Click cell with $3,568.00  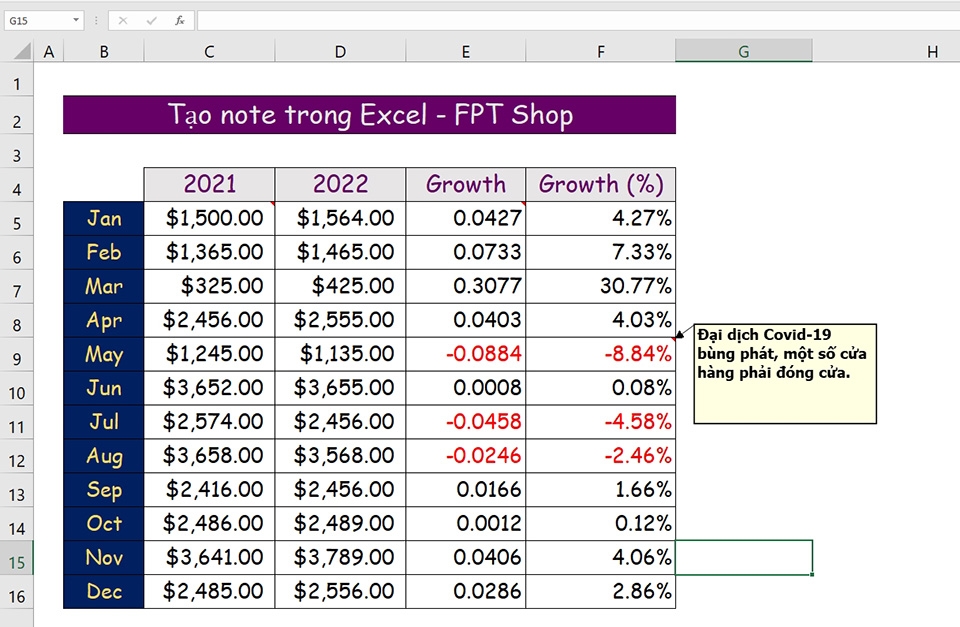pos(340,456)
